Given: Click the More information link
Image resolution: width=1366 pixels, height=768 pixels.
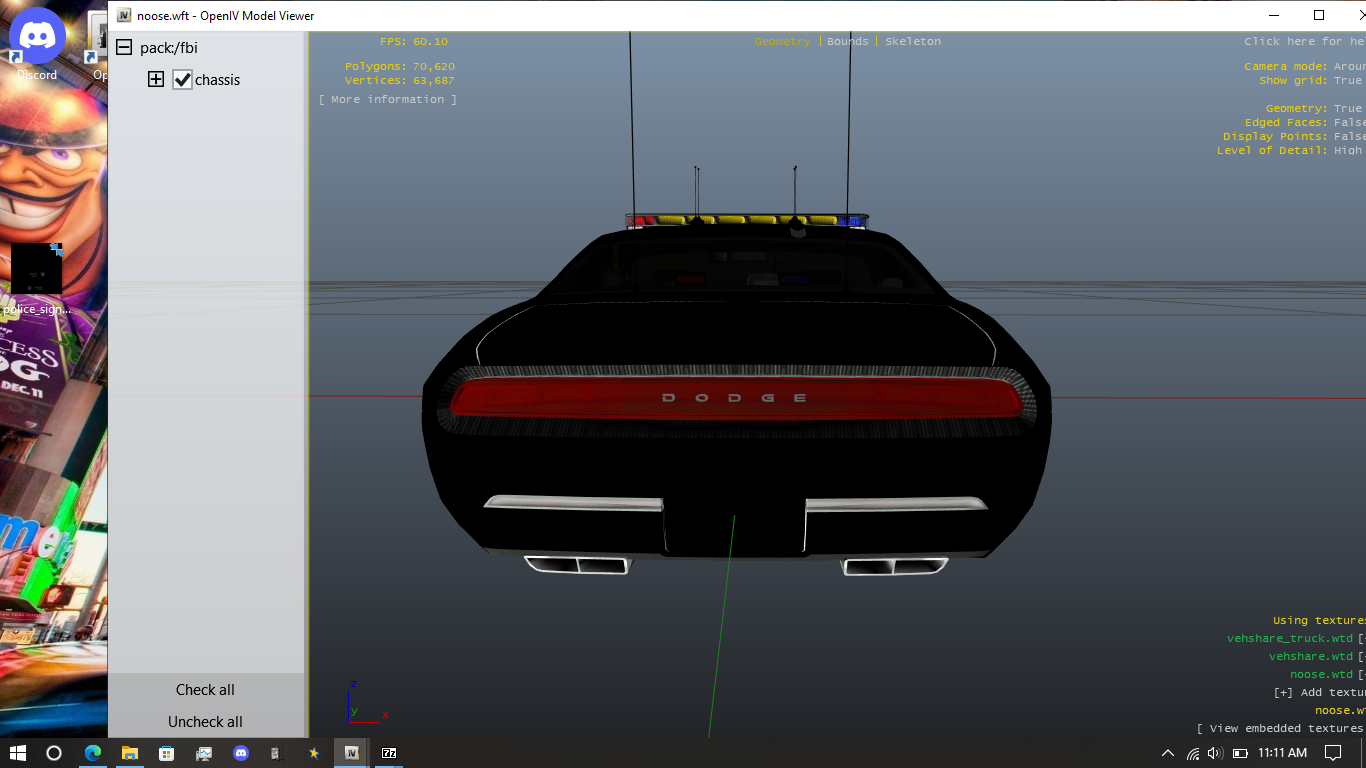Looking at the screenshot, I should click(387, 100).
